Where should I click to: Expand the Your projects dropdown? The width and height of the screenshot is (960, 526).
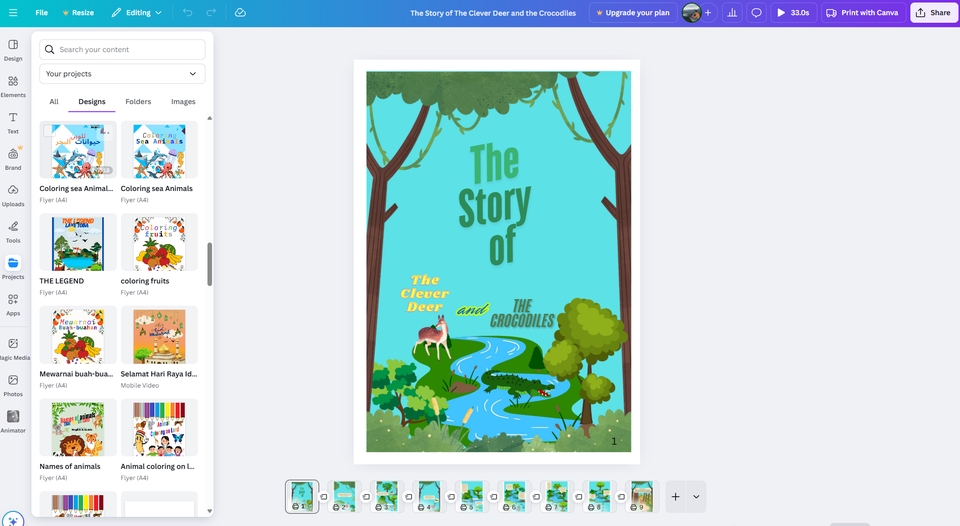[122, 74]
